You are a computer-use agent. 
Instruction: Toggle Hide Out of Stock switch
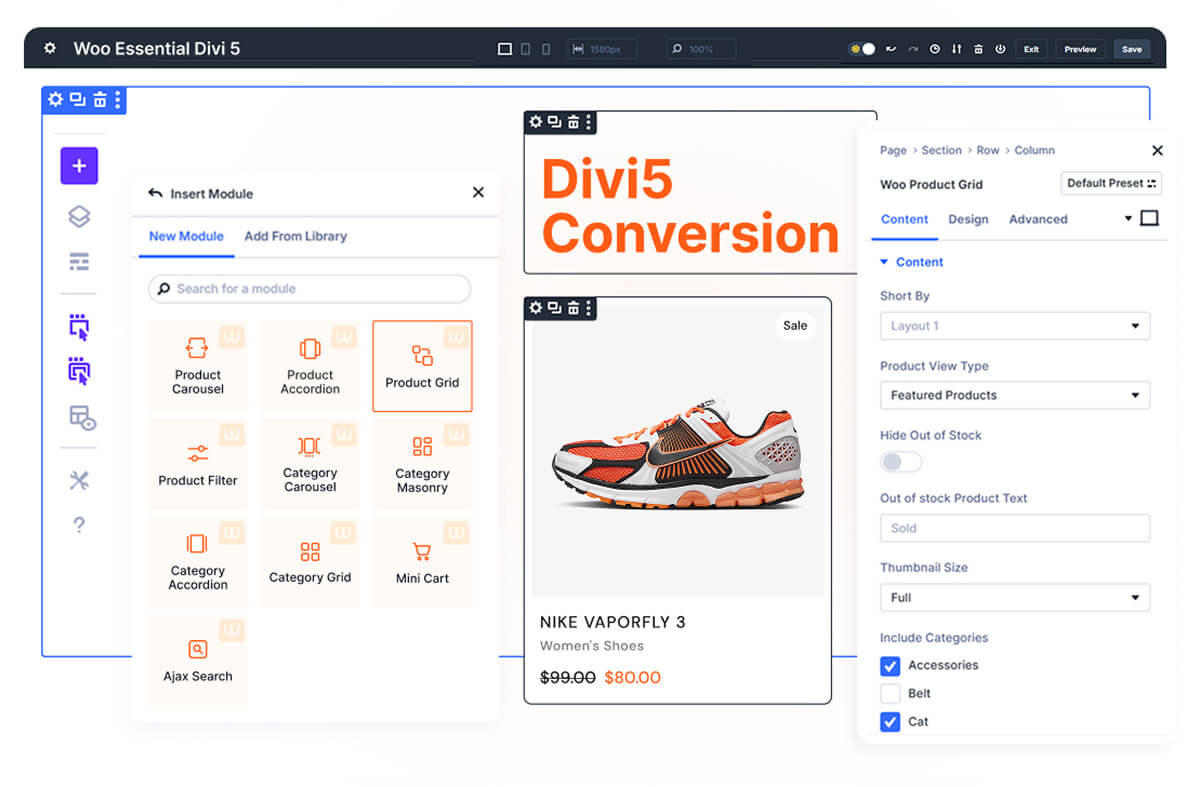point(901,462)
